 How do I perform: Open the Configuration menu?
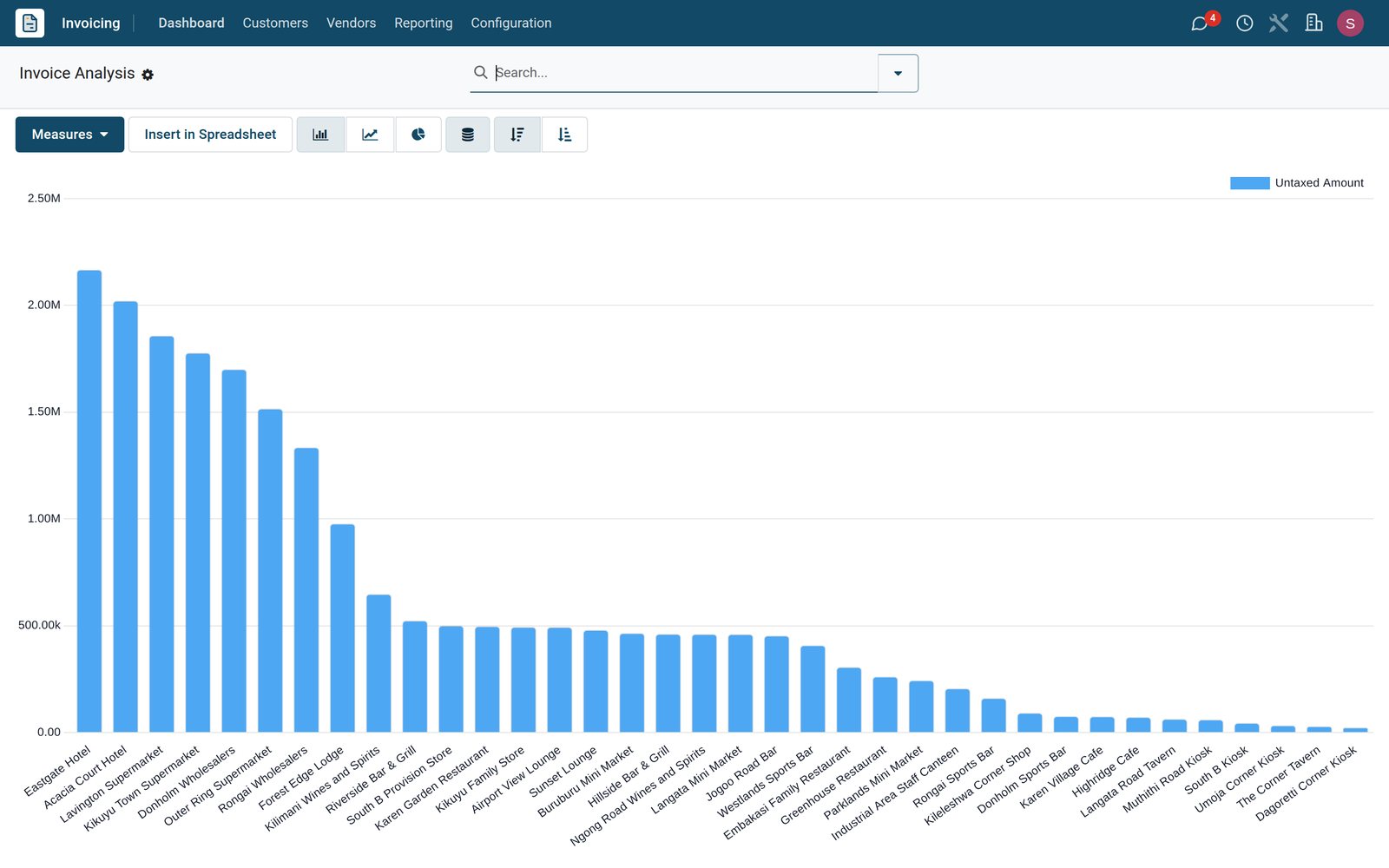tap(511, 23)
